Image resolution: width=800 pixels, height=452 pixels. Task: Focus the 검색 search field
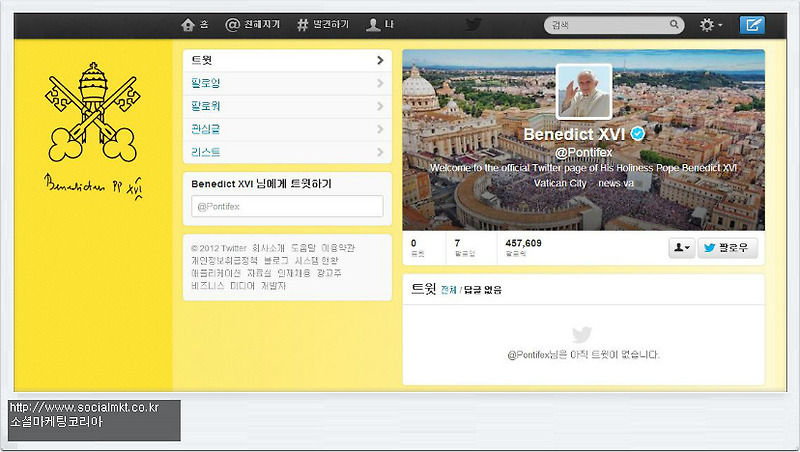[614, 24]
